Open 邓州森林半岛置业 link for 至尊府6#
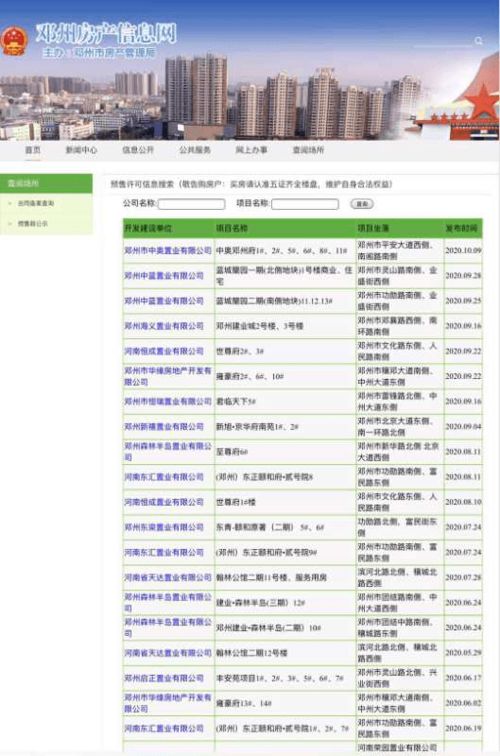500x756 pixels. 168,452
